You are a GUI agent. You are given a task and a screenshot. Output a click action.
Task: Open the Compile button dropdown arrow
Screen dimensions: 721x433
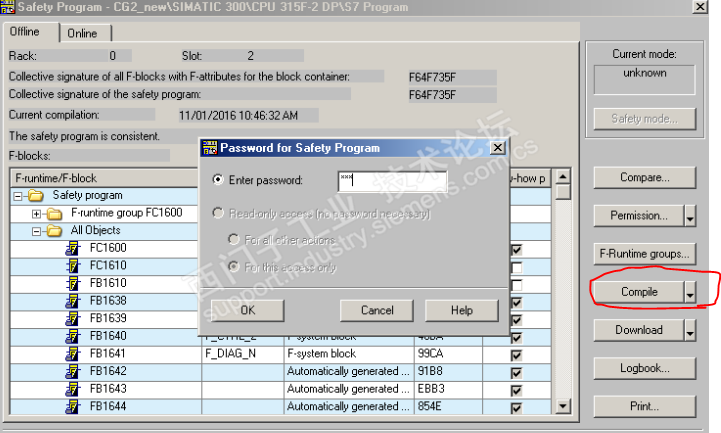click(x=690, y=292)
